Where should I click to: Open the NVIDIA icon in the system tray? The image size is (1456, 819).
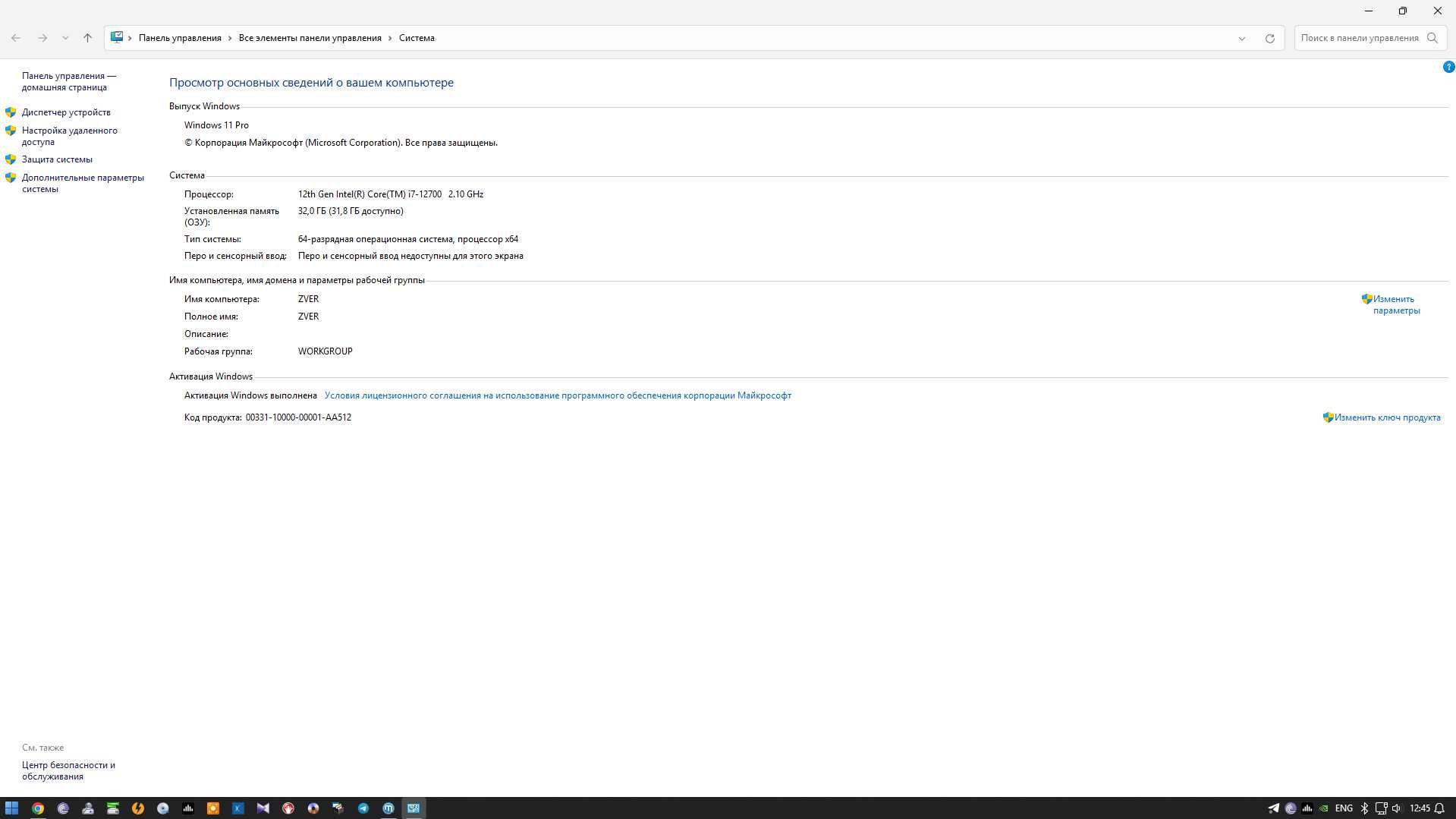(x=1324, y=808)
